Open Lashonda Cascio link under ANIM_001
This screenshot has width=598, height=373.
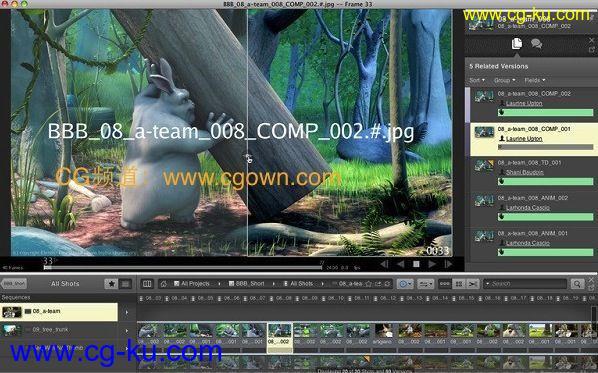[528, 243]
